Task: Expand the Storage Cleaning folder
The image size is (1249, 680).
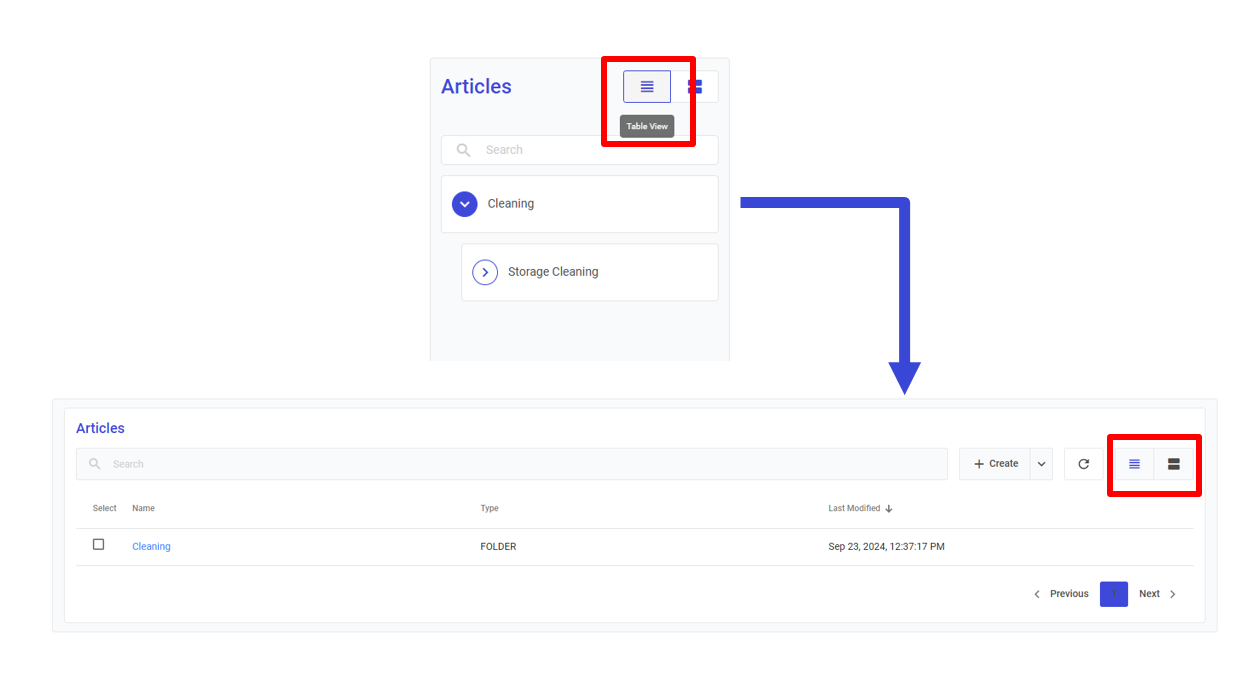Action: coord(485,272)
